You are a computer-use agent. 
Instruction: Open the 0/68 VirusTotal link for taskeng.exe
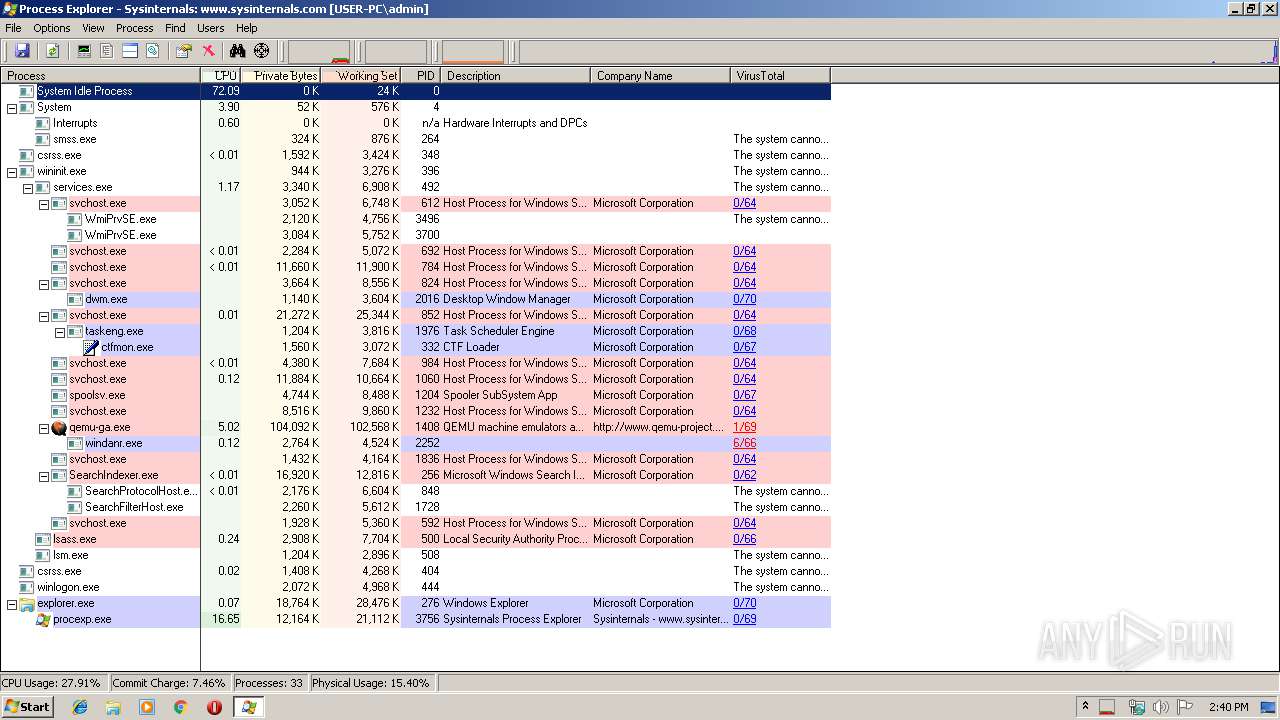[x=744, y=331]
